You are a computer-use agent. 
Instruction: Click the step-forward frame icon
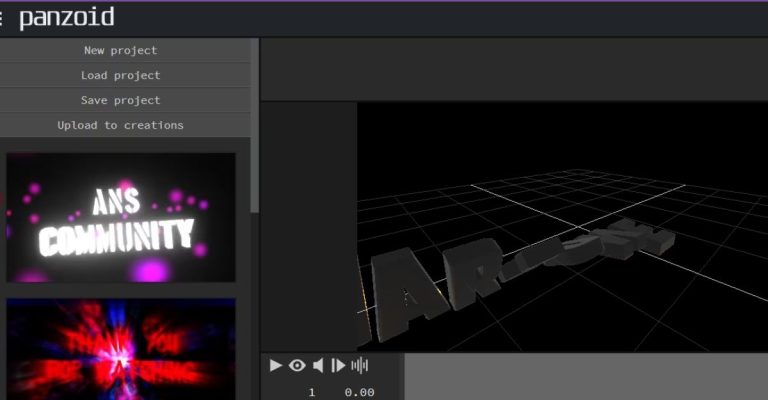tap(338, 365)
